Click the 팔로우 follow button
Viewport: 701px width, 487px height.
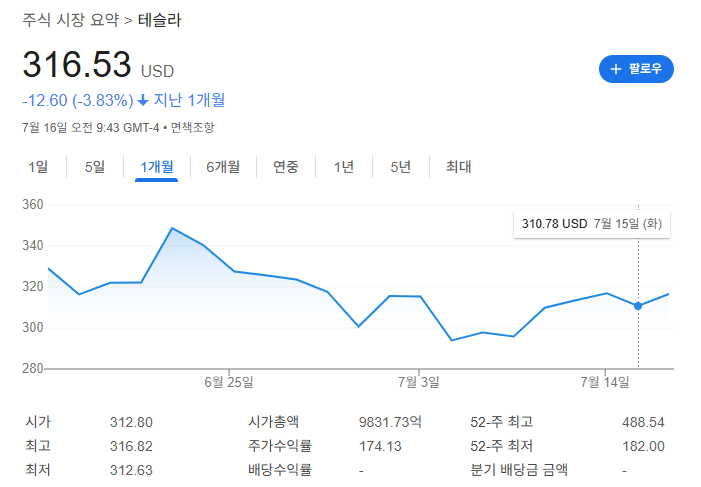coord(636,69)
